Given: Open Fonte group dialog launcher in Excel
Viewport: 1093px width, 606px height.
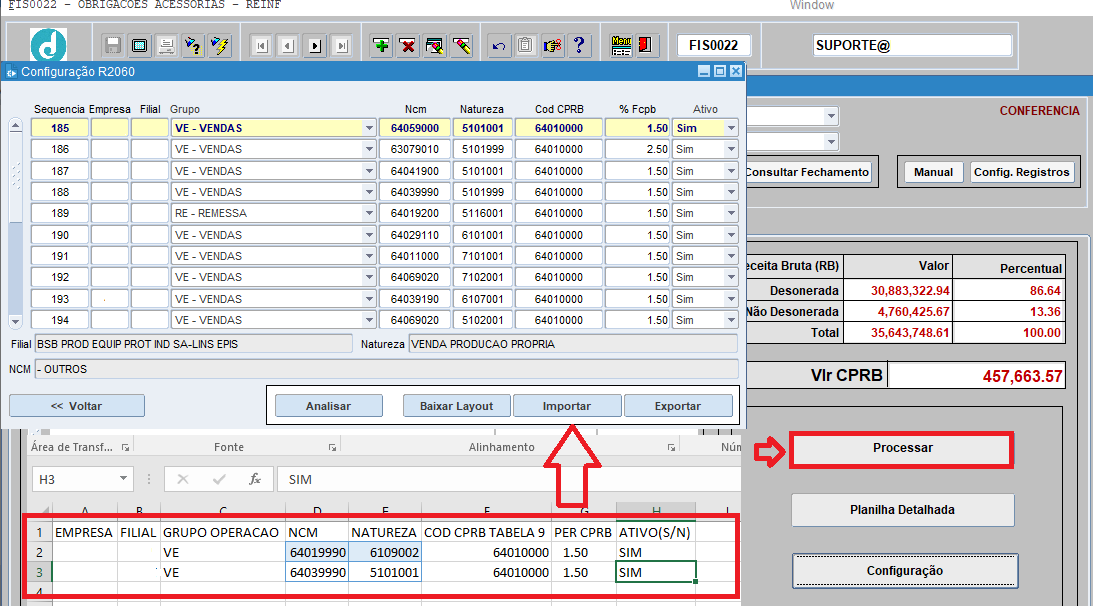Looking at the screenshot, I should [x=333, y=448].
